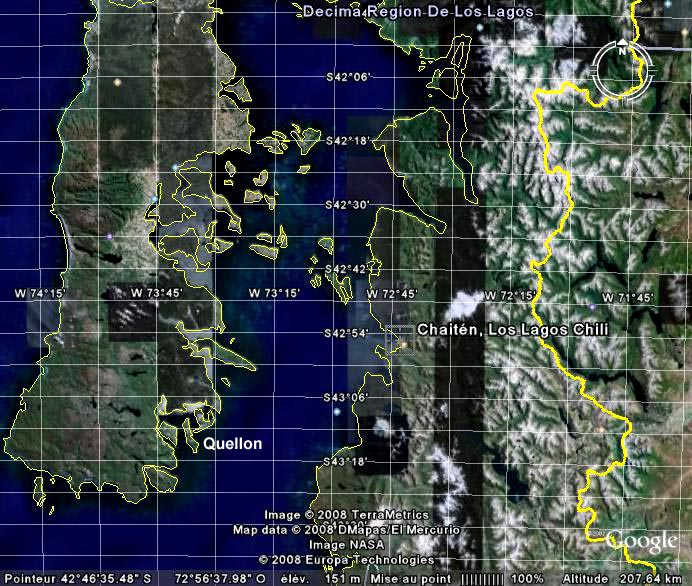Click the Europa Technologies copyright text
Image resolution: width=692 pixels, height=586 pixels.
[x=346, y=560]
